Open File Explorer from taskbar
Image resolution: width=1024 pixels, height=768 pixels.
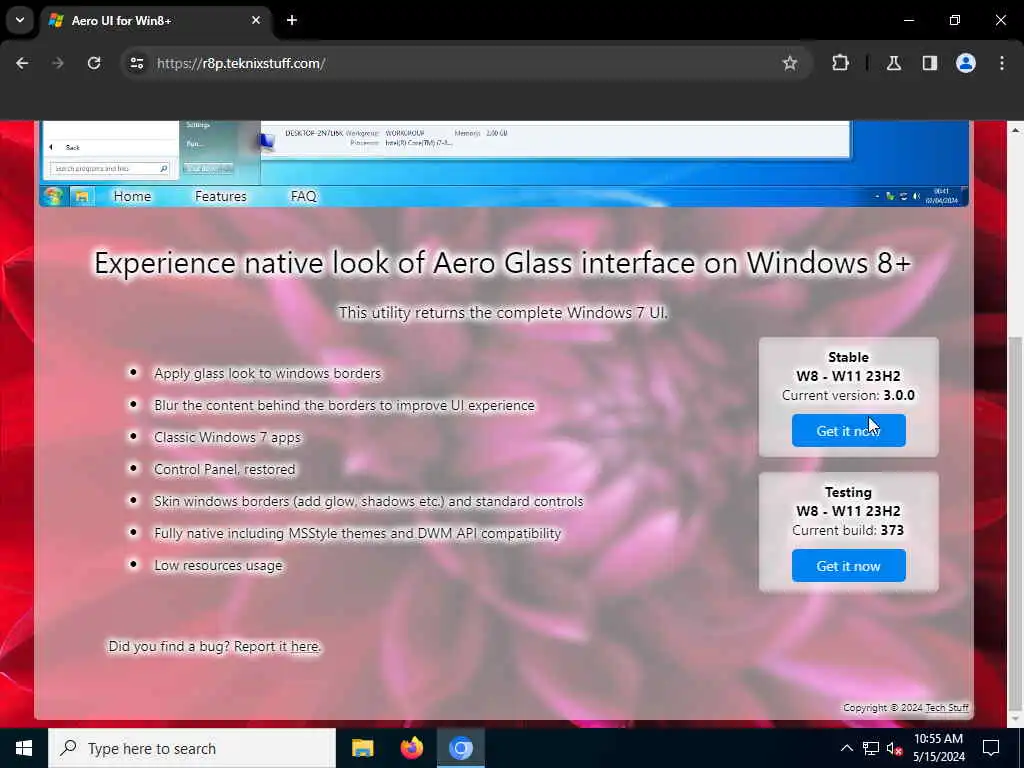(362, 748)
